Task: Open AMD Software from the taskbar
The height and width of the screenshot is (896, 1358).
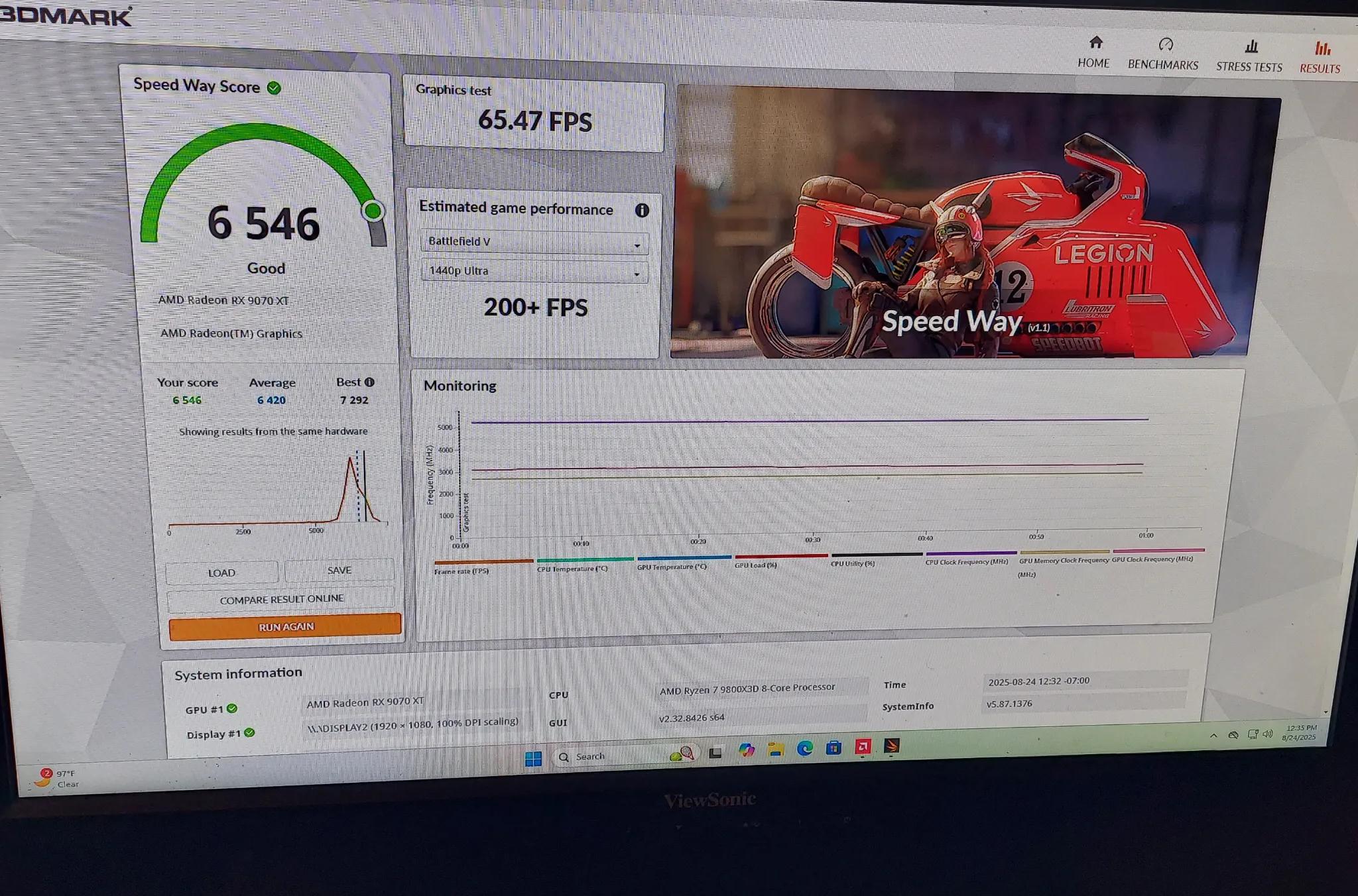Action: pos(863,747)
